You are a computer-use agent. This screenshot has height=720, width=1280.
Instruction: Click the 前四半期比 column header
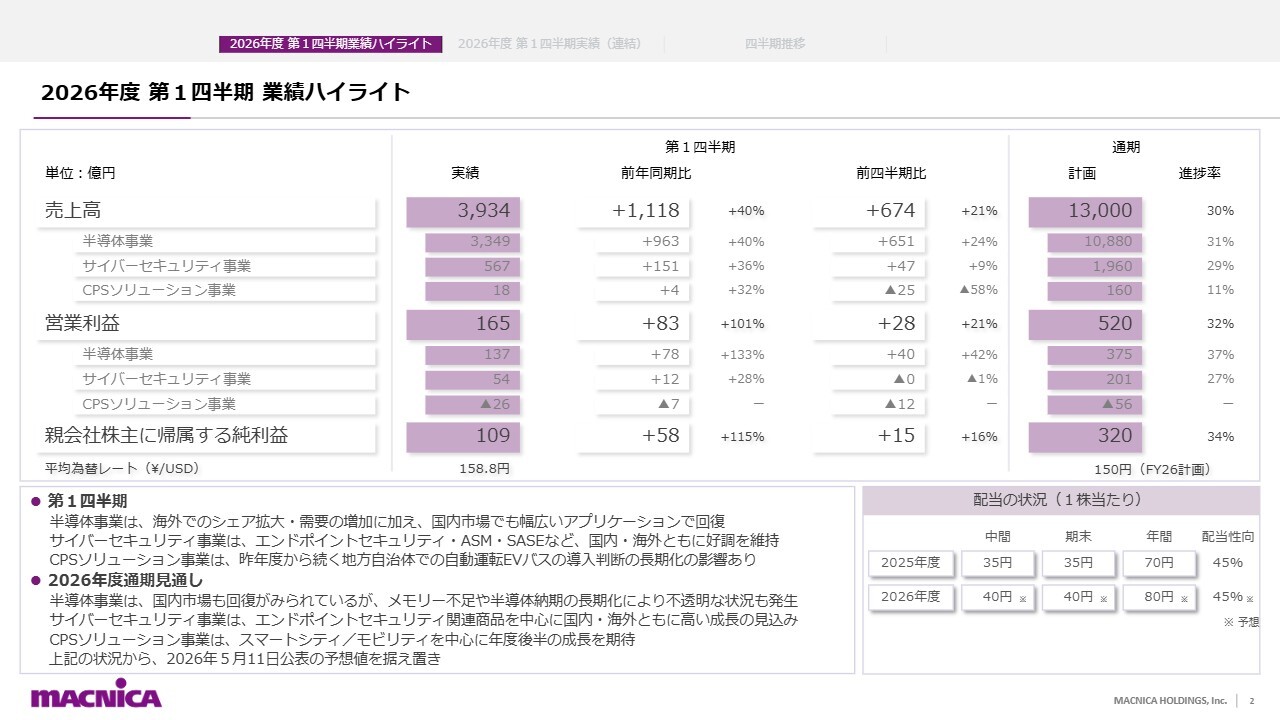click(891, 173)
